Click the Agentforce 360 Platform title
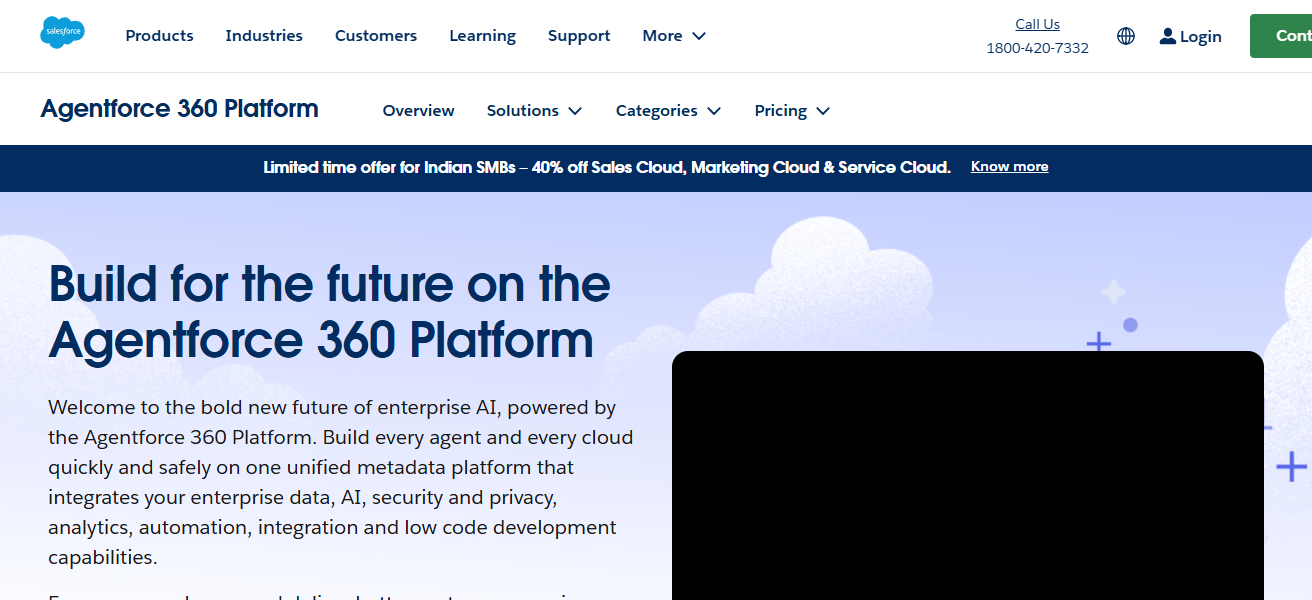The width and height of the screenshot is (1312, 600). [x=178, y=108]
